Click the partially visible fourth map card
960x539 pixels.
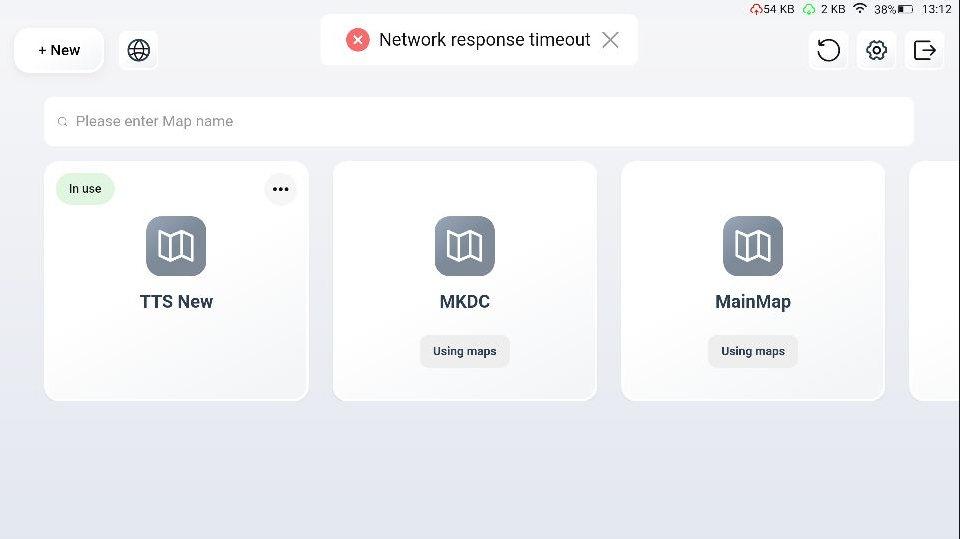coord(935,280)
